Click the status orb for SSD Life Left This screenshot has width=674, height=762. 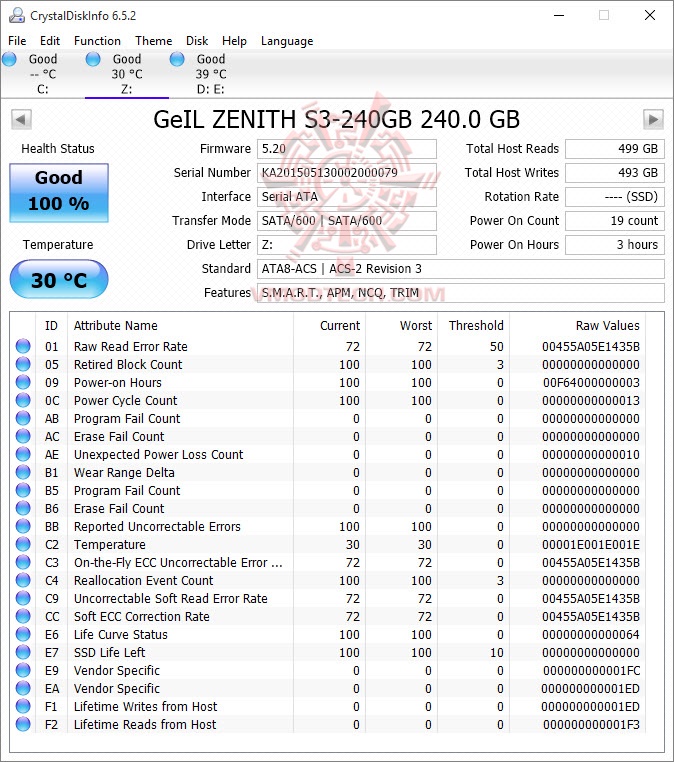pyautogui.click(x=23, y=652)
